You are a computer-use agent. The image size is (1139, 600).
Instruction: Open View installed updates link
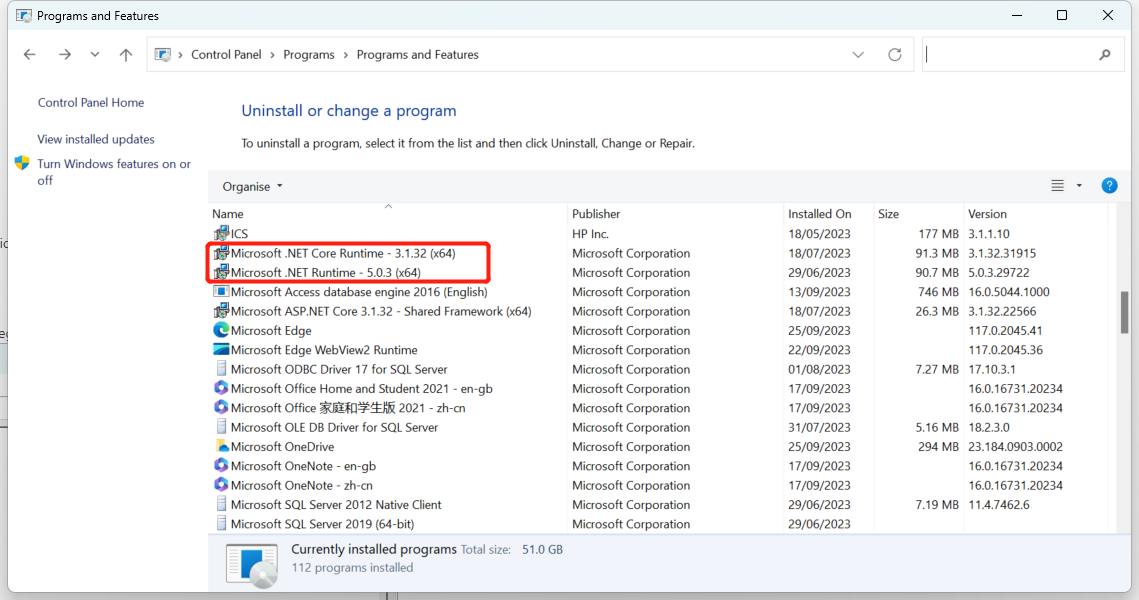[96, 139]
